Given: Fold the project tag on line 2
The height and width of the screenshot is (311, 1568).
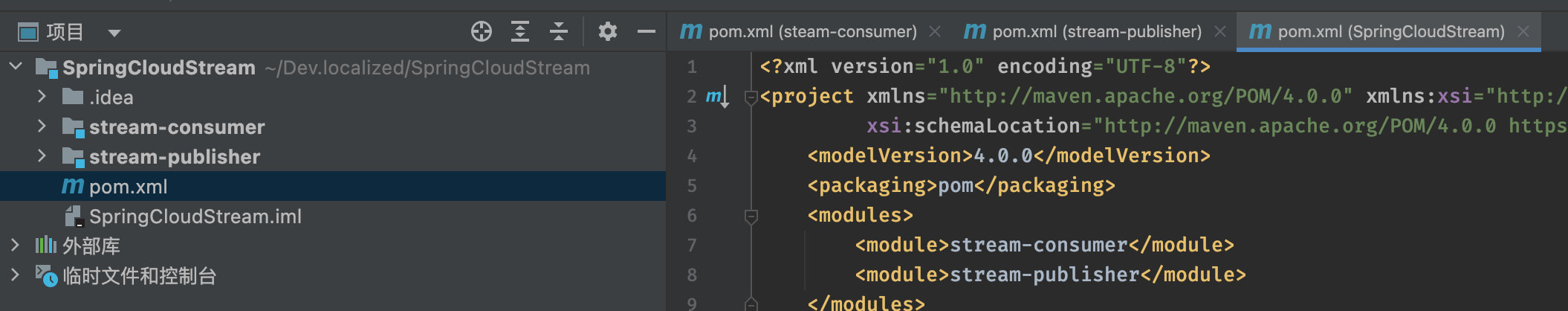Looking at the screenshot, I should pos(751,97).
